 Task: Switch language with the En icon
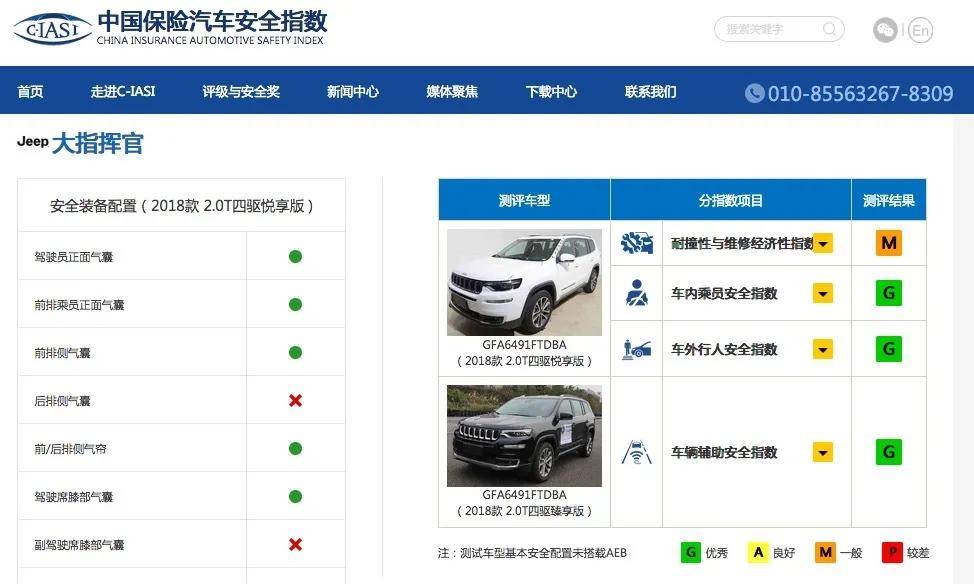pos(920,30)
